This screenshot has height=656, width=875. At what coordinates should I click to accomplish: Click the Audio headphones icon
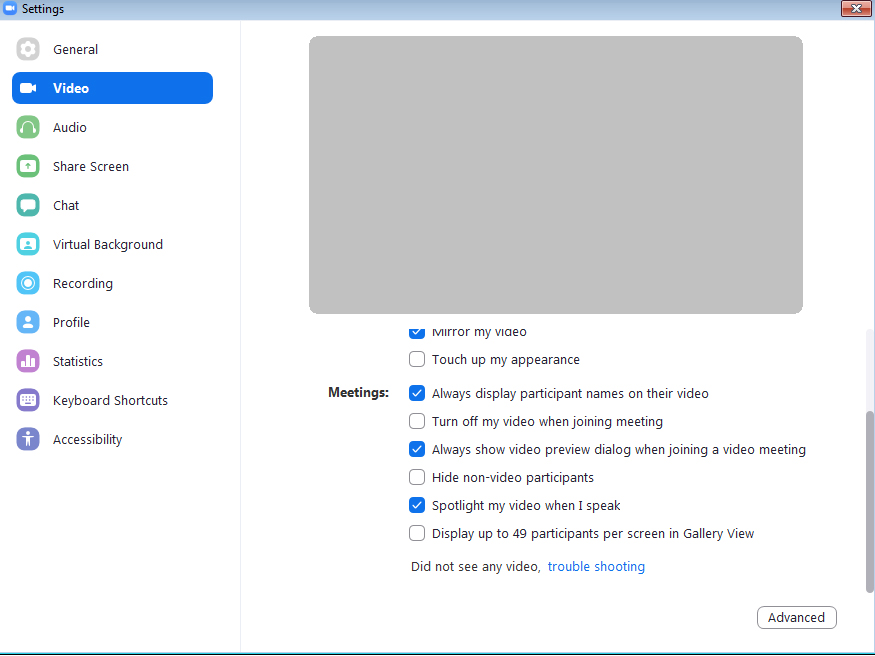pos(28,127)
